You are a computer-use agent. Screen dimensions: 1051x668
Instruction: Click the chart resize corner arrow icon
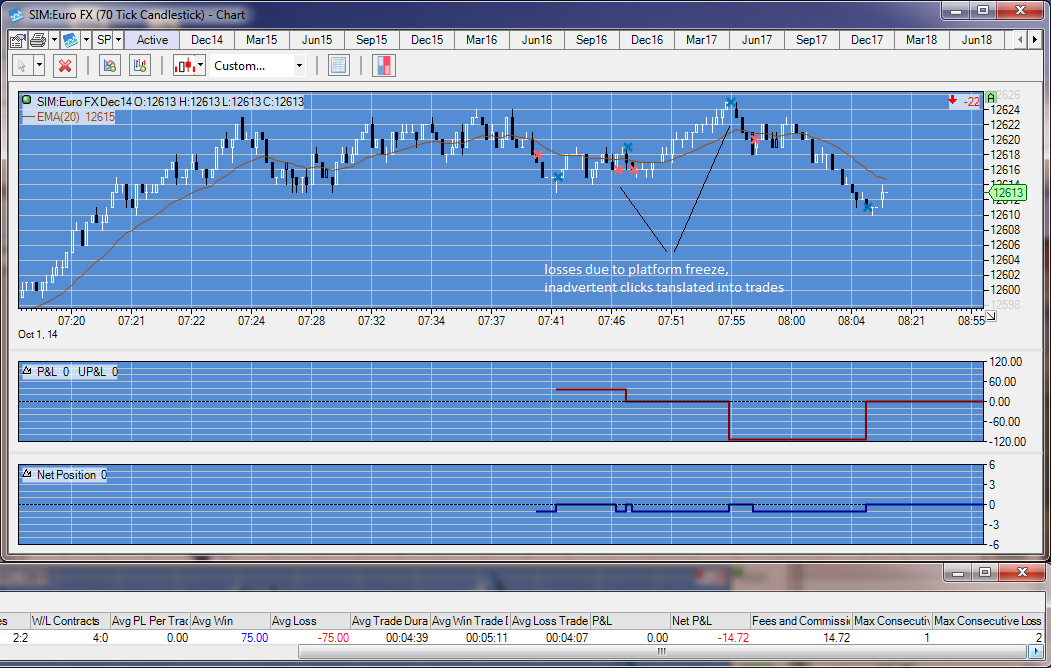[991, 316]
